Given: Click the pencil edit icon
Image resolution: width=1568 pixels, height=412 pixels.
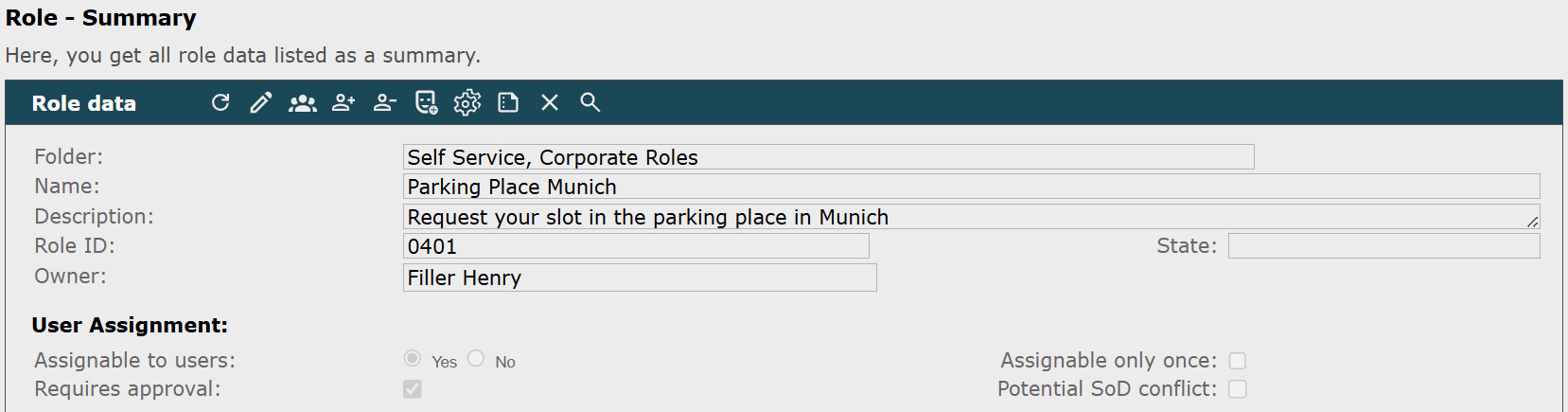Looking at the screenshot, I should (x=261, y=102).
